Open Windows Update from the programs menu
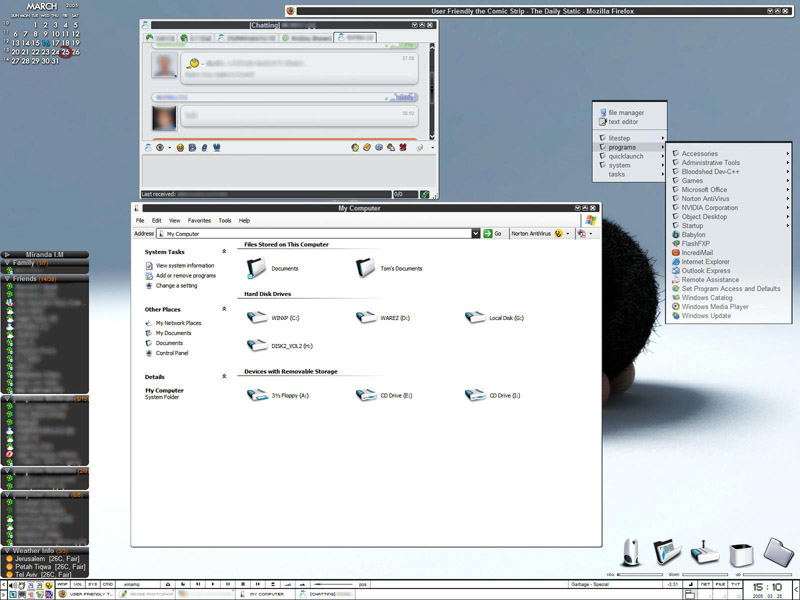 tap(706, 316)
